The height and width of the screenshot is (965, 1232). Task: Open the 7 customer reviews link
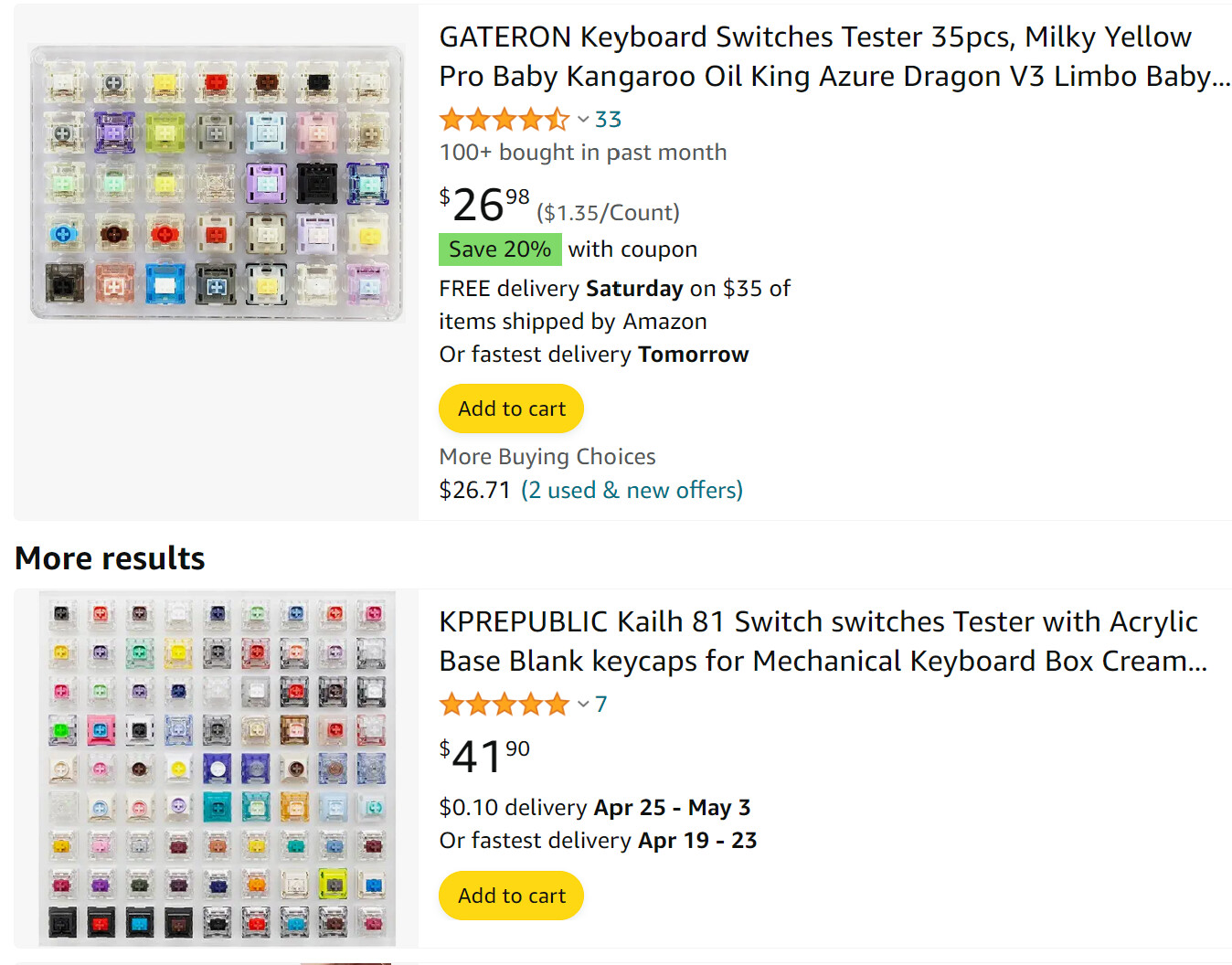click(x=601, y=705)
